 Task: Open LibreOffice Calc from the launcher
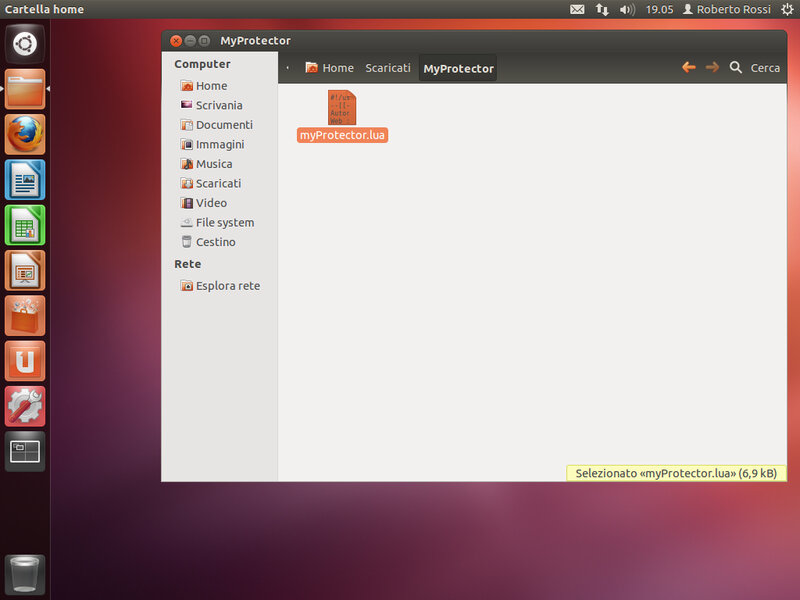25,225
